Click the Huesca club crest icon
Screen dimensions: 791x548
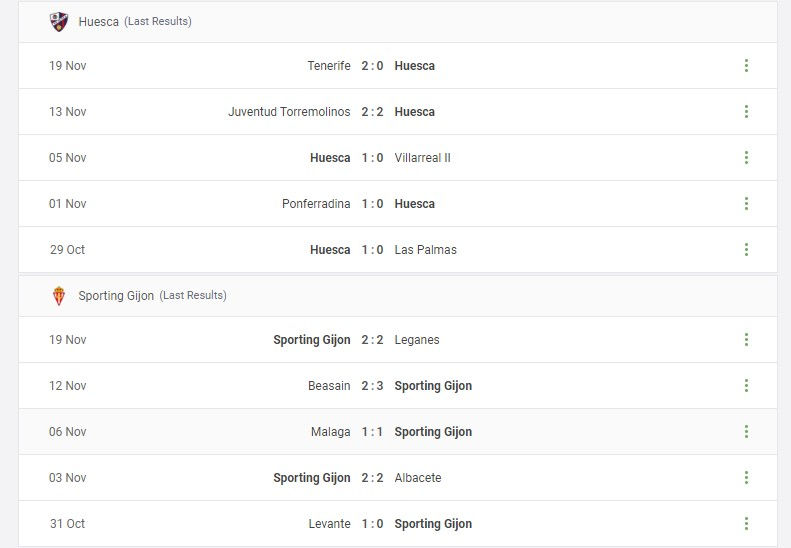[x=59, y=22]
